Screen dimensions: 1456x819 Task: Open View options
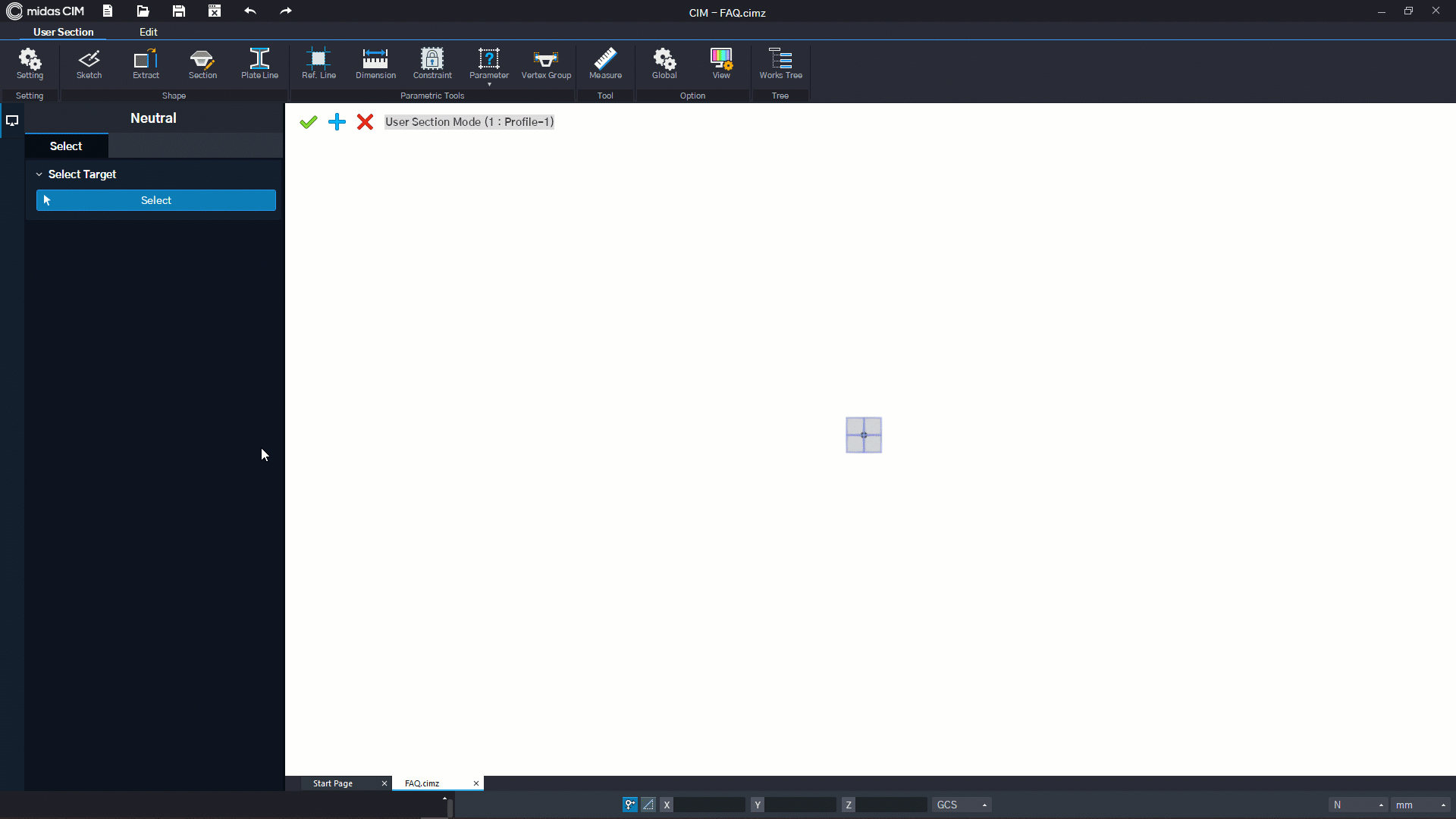(x=721, y=64)
